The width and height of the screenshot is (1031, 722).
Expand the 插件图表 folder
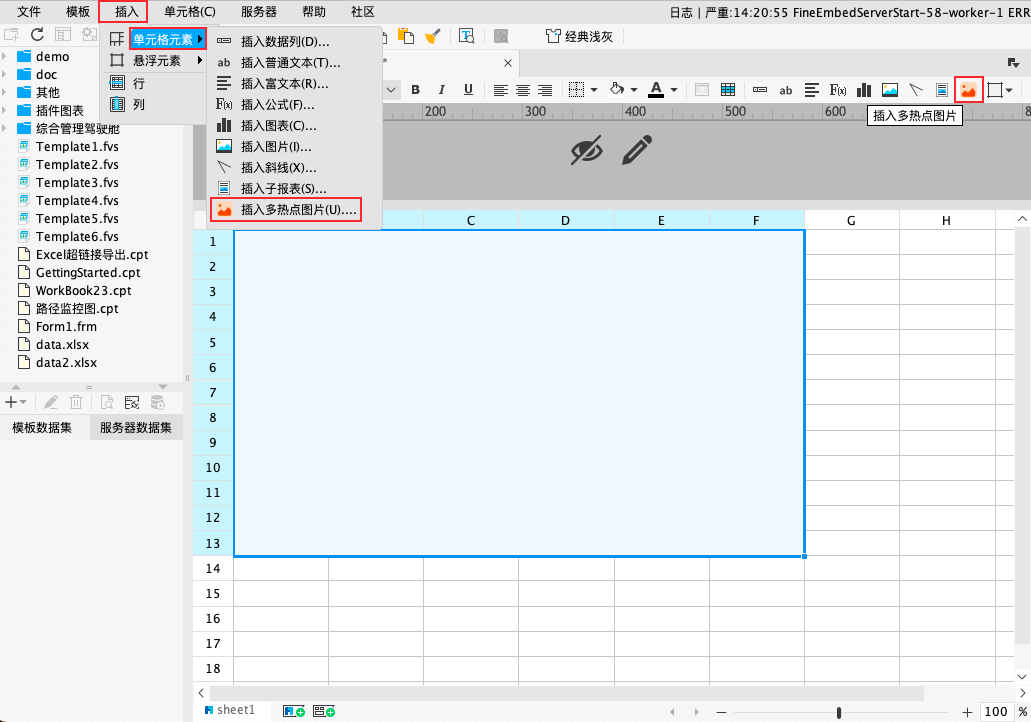[x=5, y=110]
